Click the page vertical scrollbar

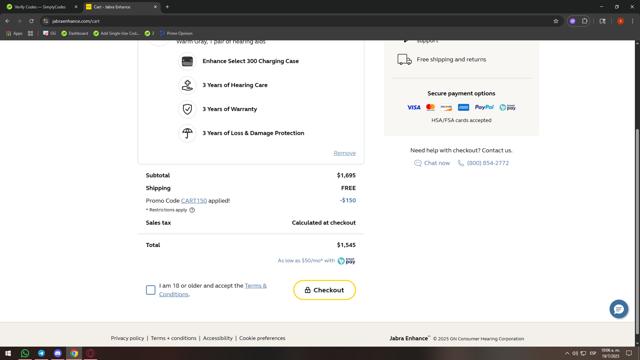[637, 231]
